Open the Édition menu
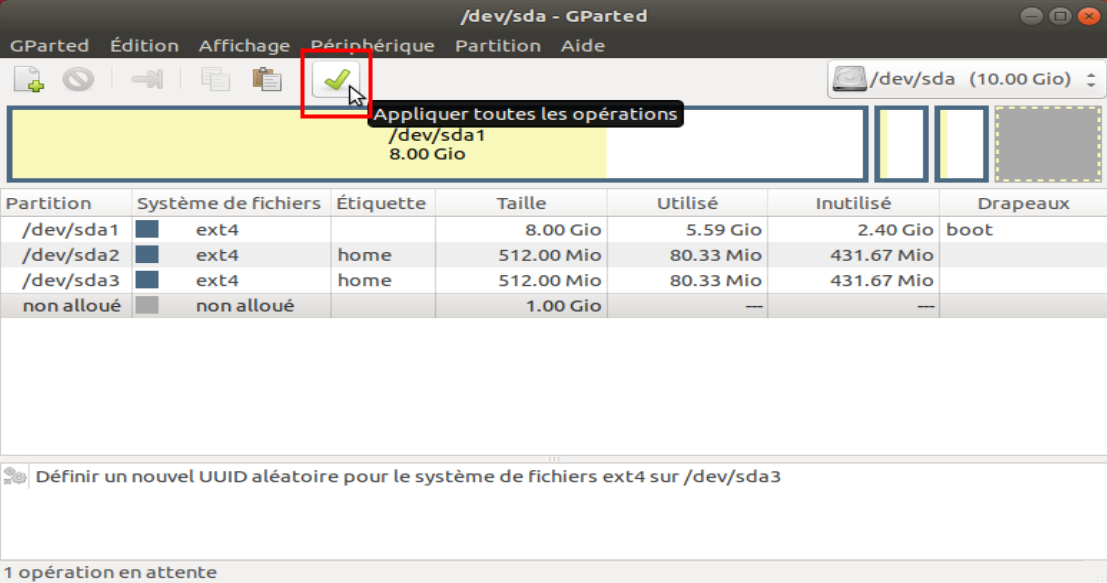Viewport: 1107px width, 583px height. pos(144,46)
